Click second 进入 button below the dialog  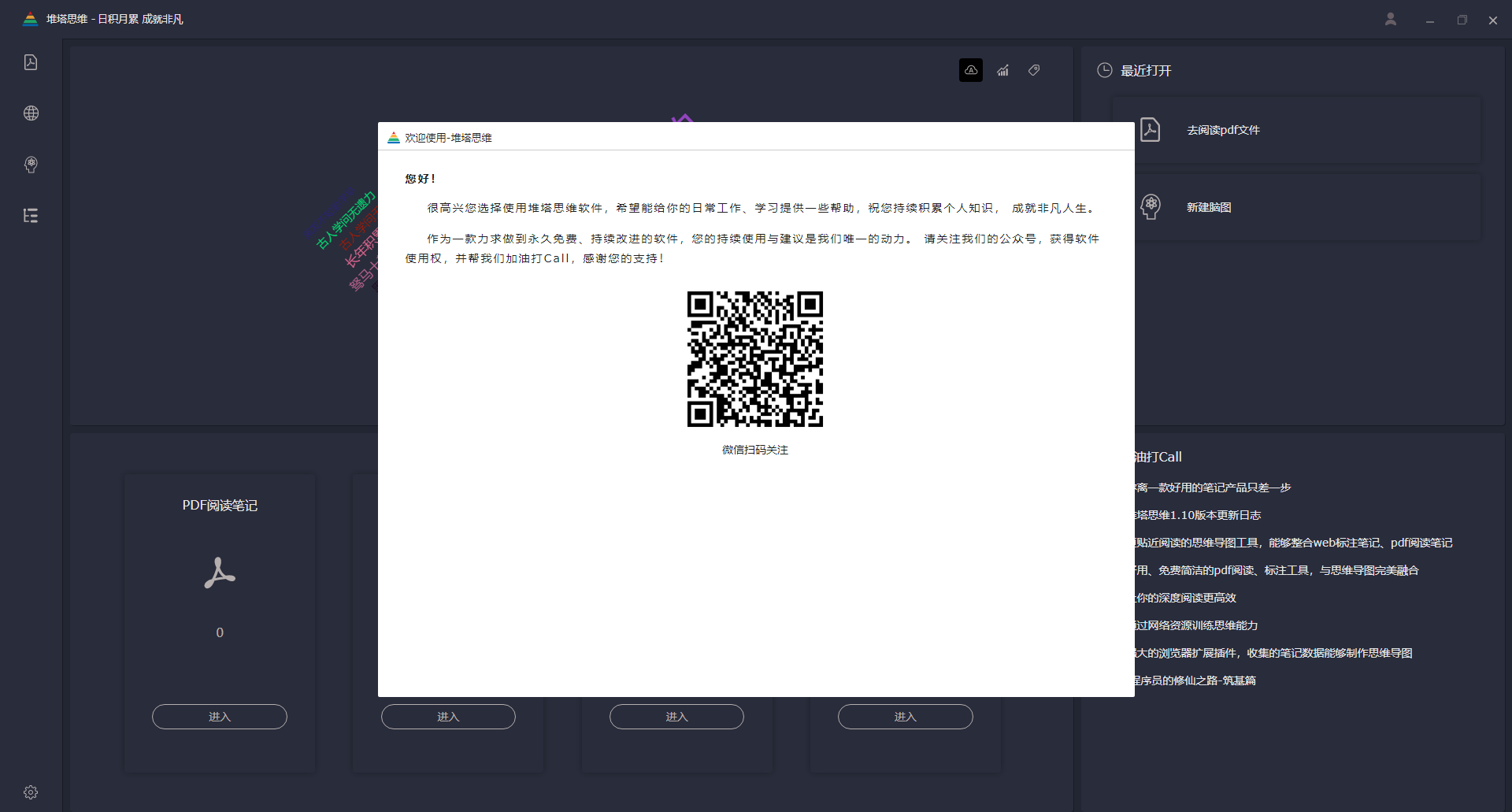(x=448, y=717)
